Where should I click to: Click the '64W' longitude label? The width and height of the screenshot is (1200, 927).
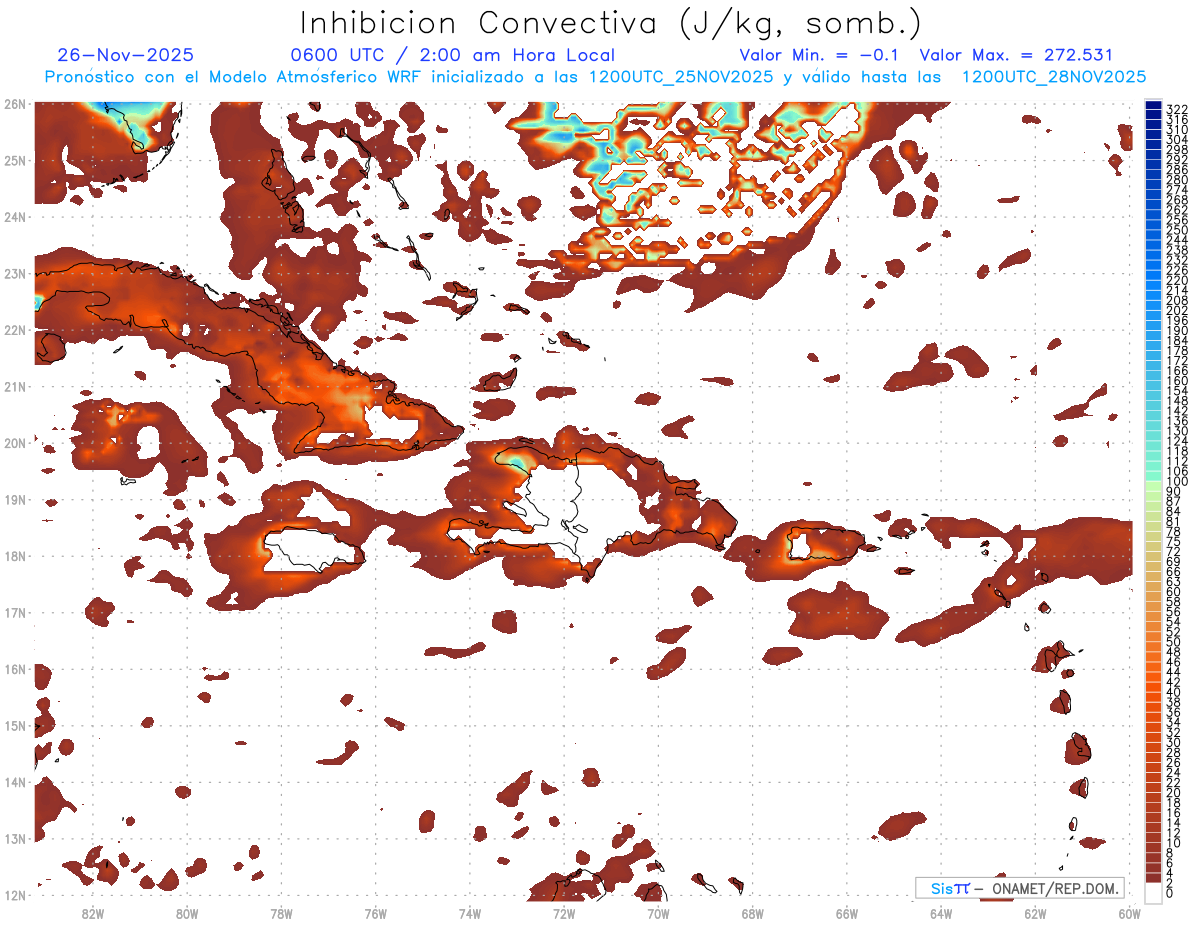pyautogui.click(x=941, y=913)
